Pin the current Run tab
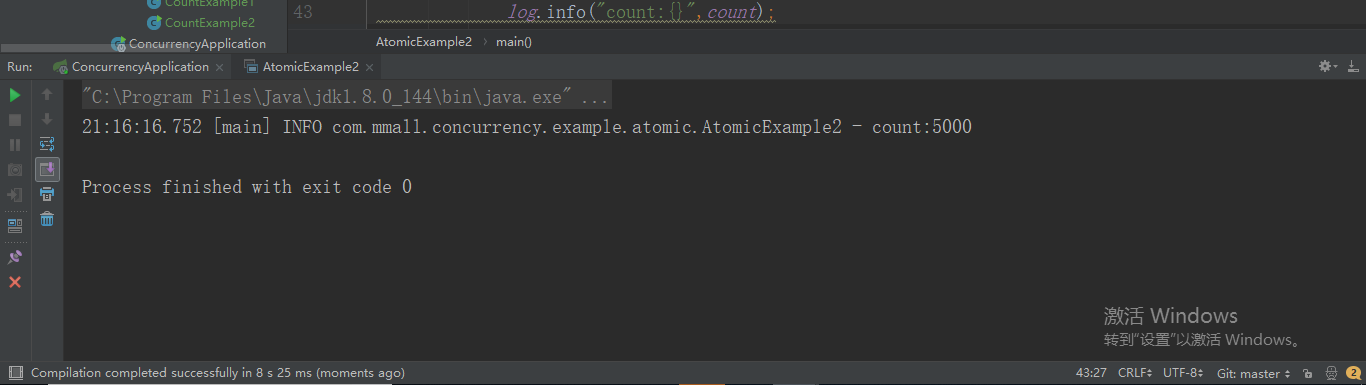 15,257
